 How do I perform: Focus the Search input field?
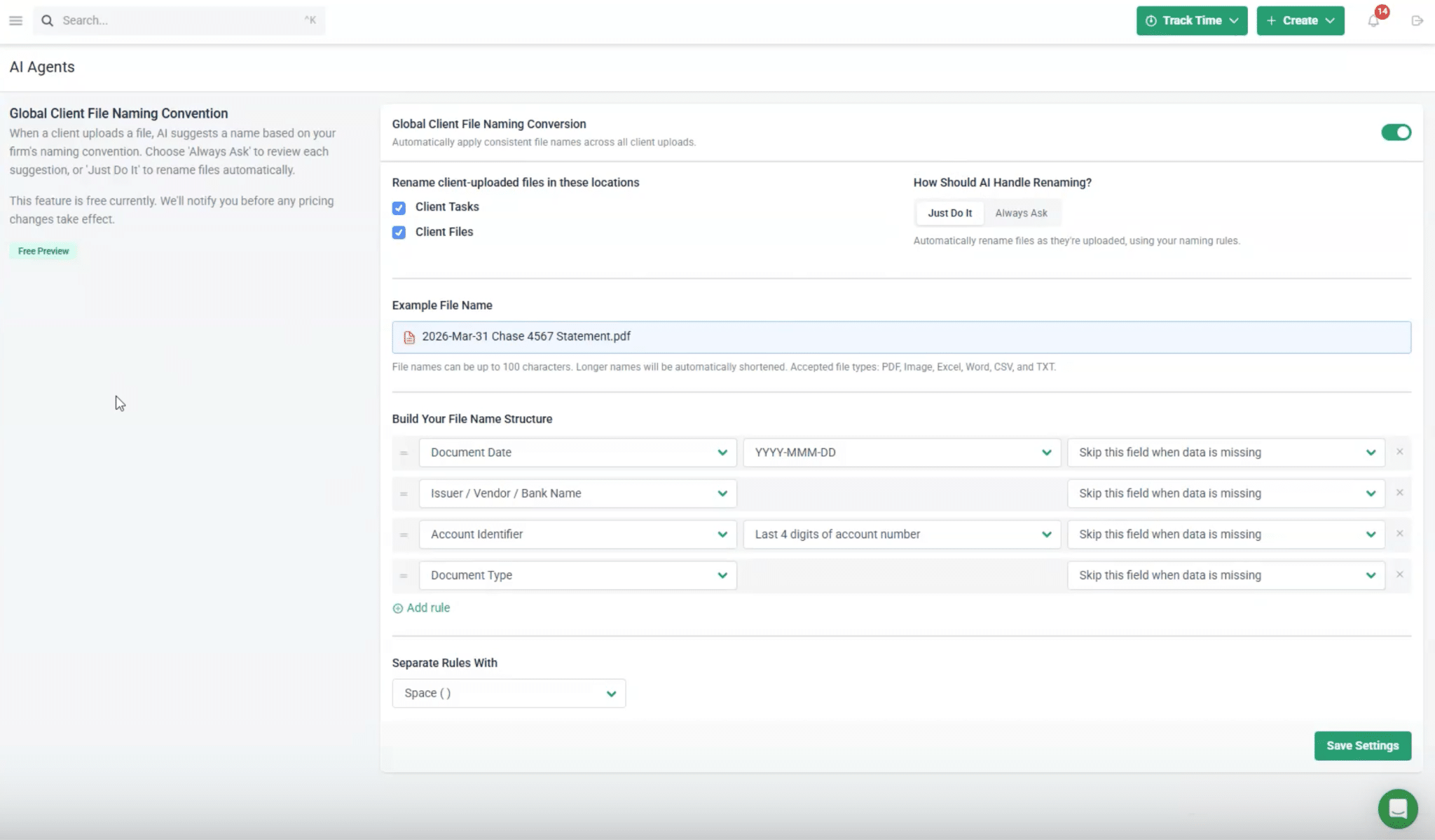179,20
